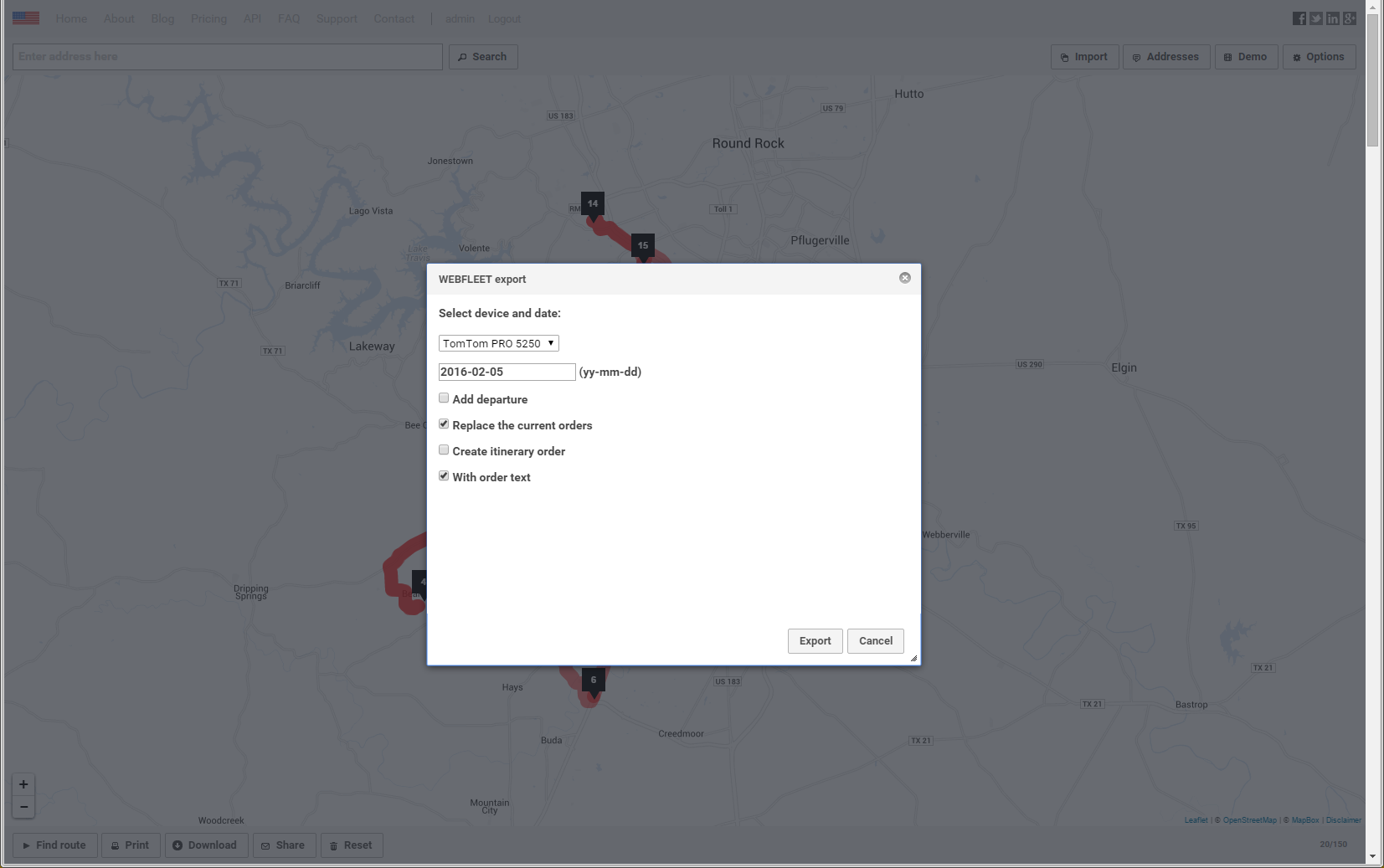Click the Import button
This screenshot has height=868, width=1384.
tap(1085, 57)
